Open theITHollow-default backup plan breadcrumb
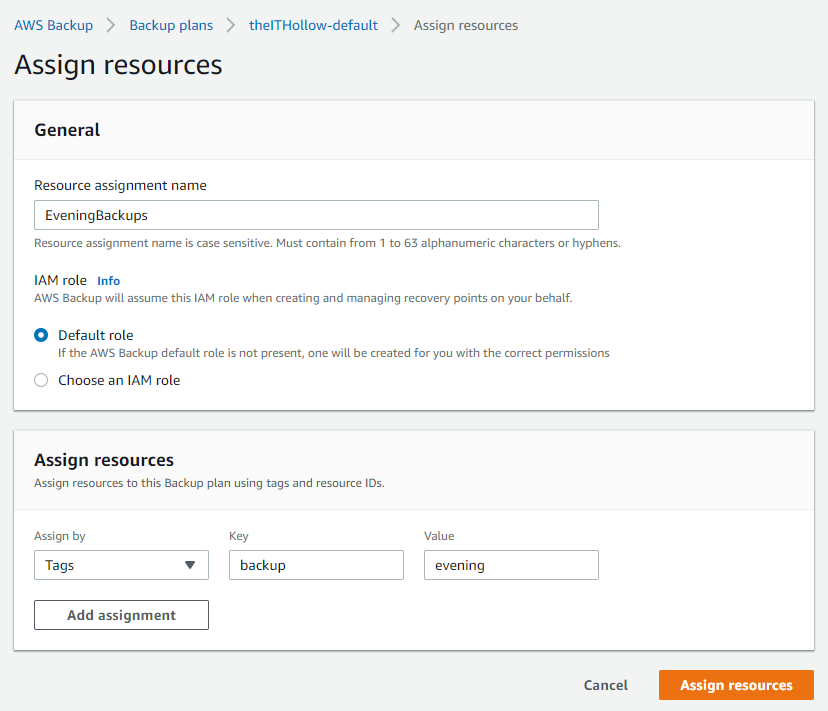The height and width of the screenshot is (711, 828). [313, 25]
